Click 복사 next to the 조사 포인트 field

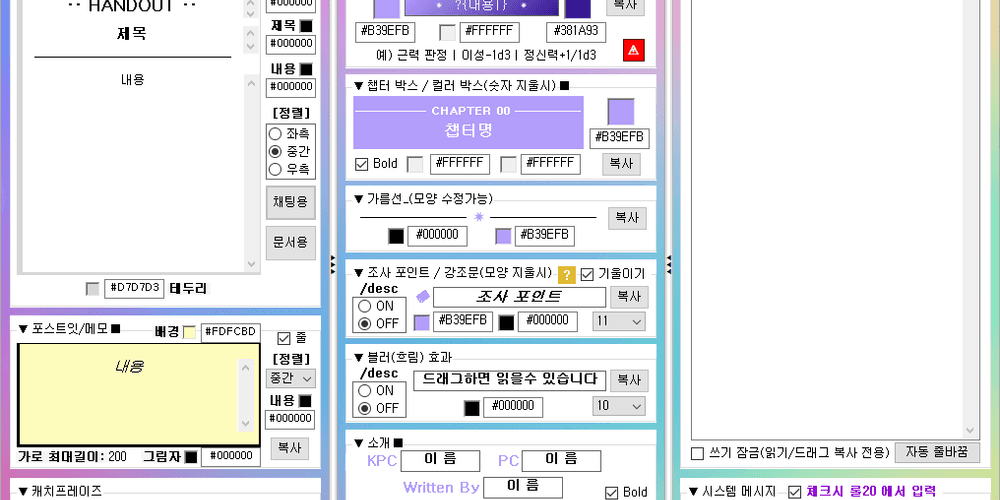[629, 297]
